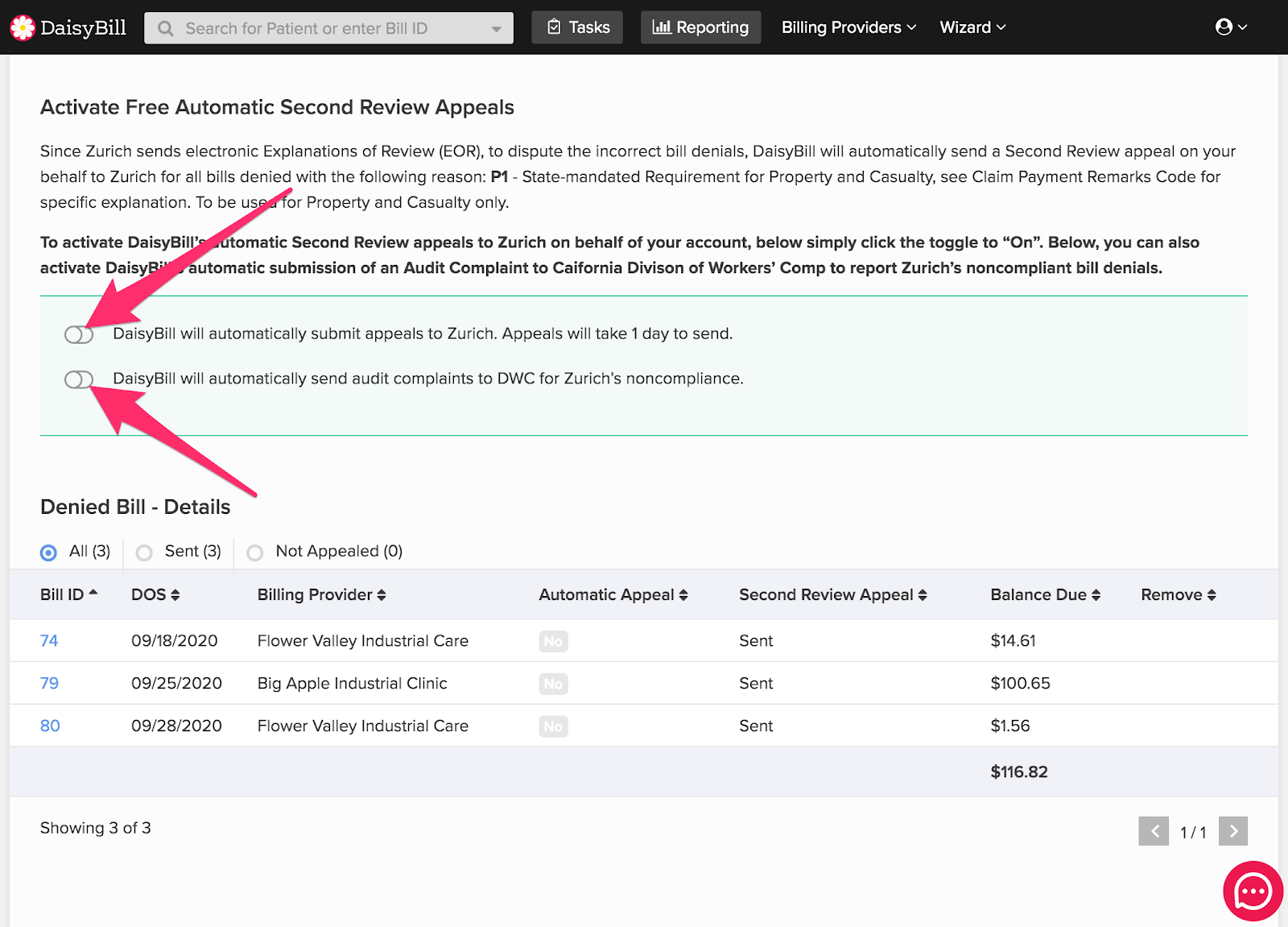Click the Automatic Appeal No badge for bill 74
1288x927 pixels.
coord(553,641)
